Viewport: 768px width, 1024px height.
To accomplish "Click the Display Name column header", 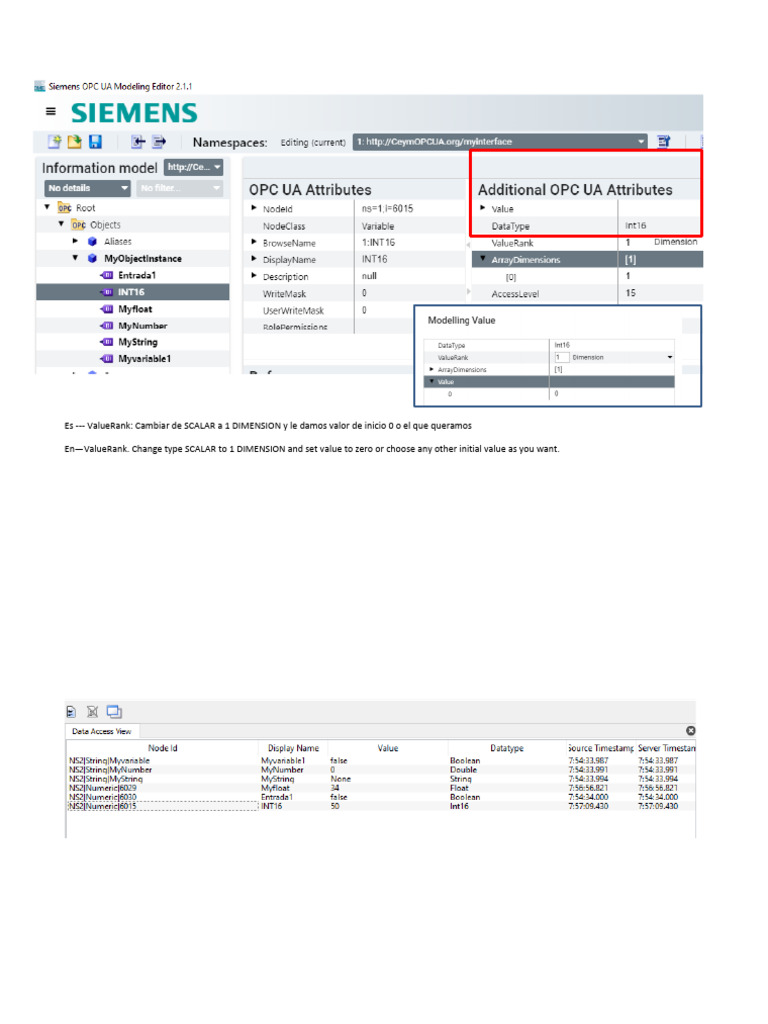I will [293, 748].
